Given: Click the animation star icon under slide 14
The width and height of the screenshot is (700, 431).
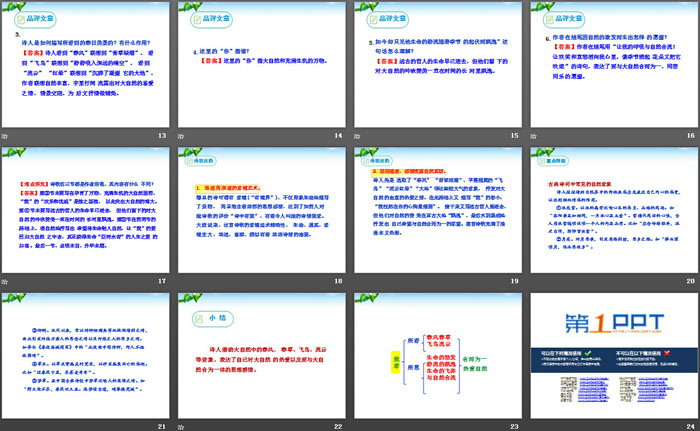Looking at the screenshot, I should pos(181,136).
